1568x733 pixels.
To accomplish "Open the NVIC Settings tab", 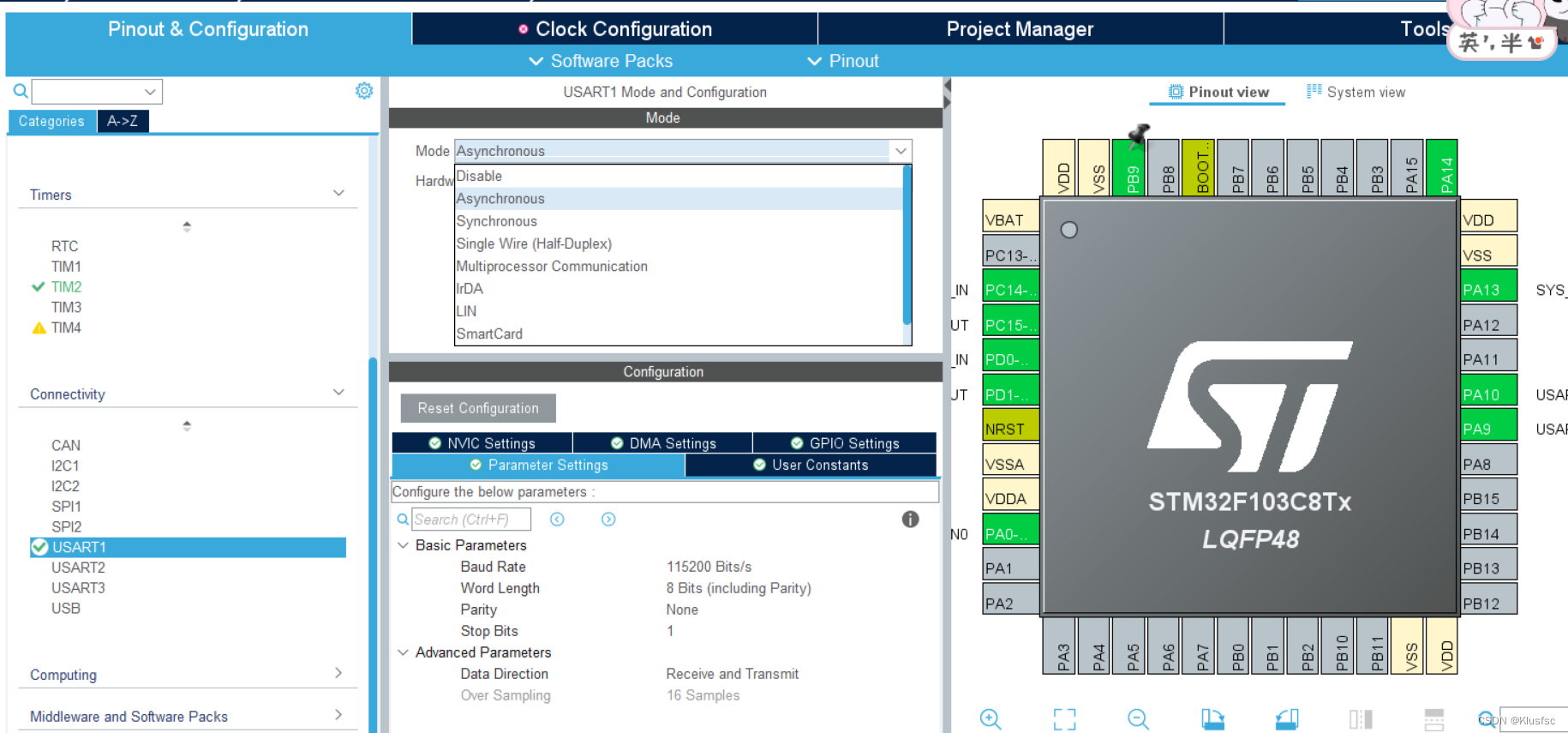I will pyautogui.click(x=482, y=443).
